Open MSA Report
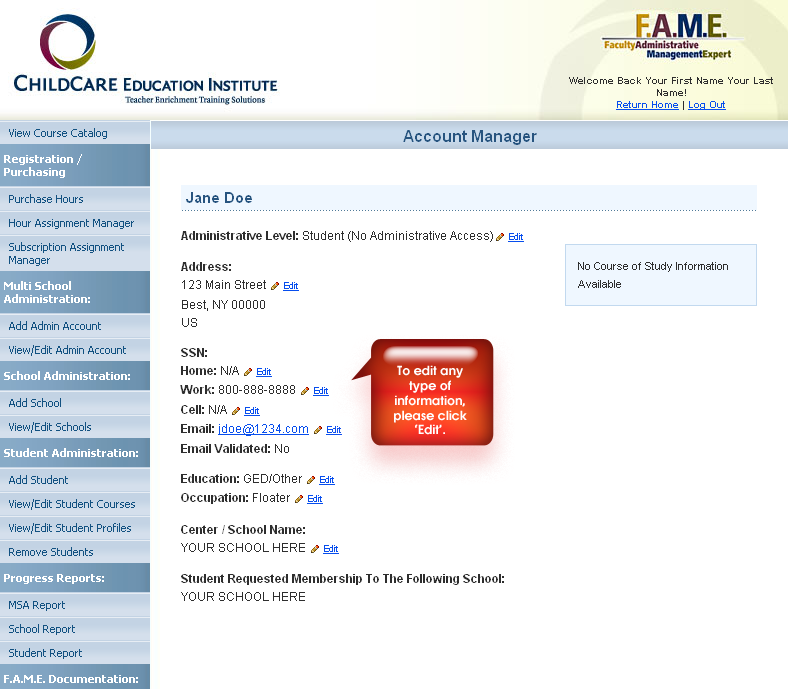 coord(75,605)
